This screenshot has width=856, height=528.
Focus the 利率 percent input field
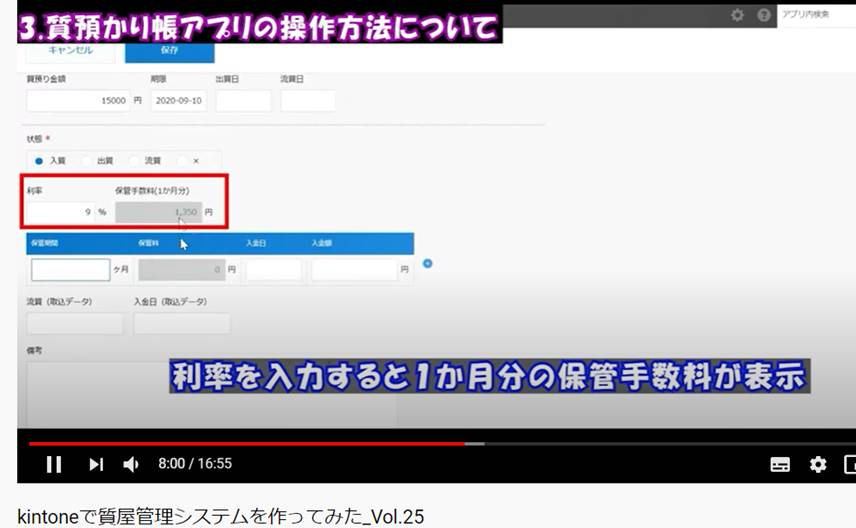(x=60, y=212)
